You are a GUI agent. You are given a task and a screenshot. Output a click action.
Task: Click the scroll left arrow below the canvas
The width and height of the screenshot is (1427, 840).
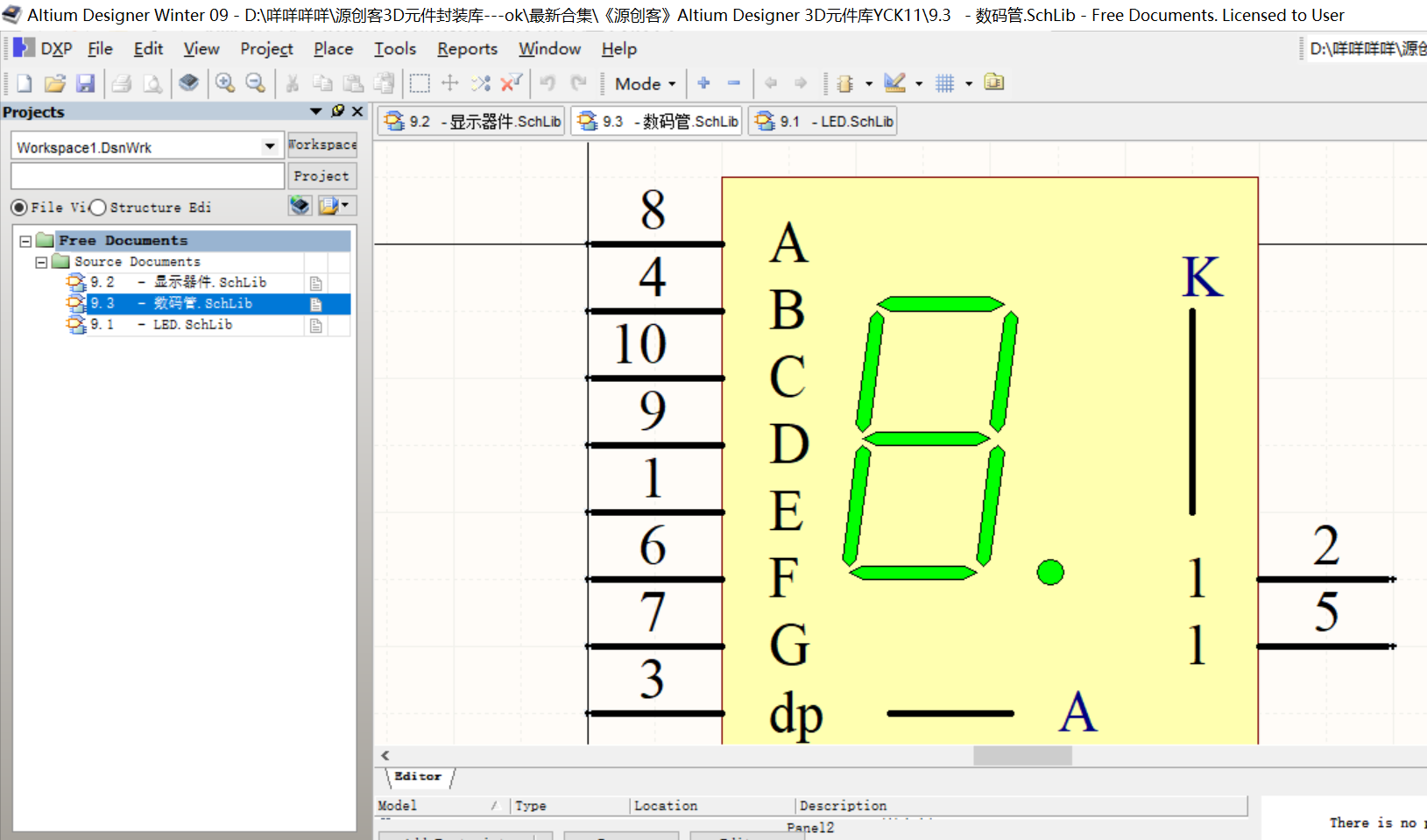(385, 755)
